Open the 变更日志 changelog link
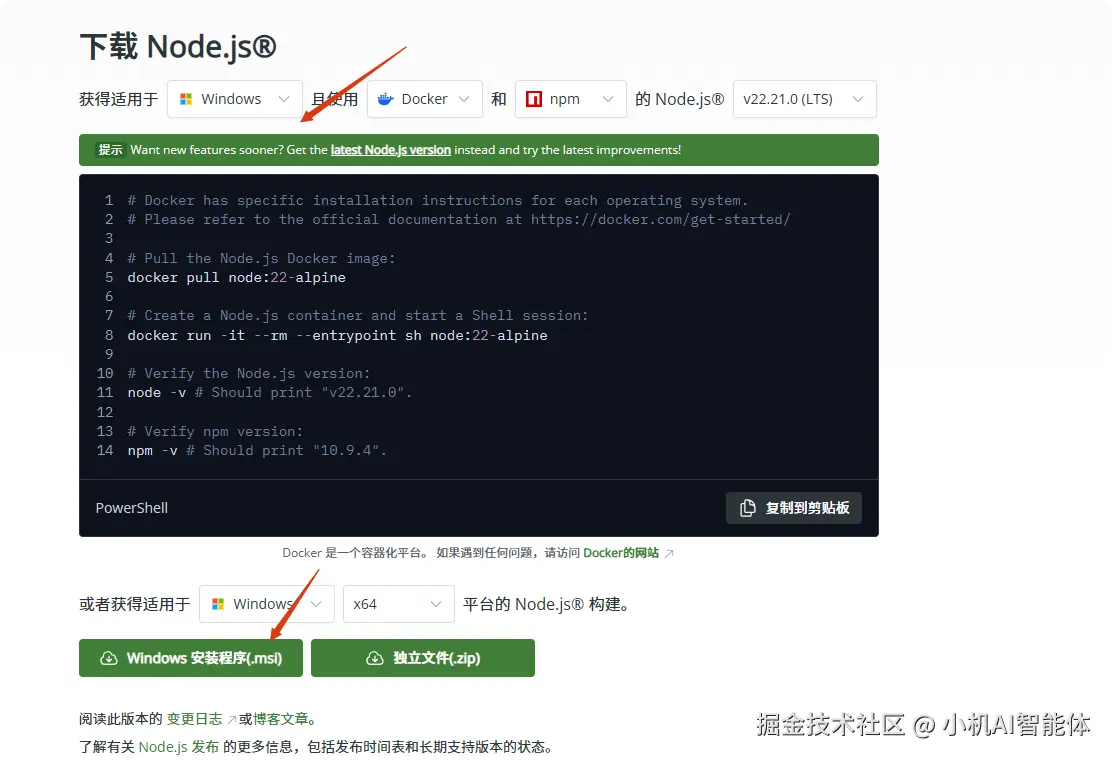 tap(194, 719)
